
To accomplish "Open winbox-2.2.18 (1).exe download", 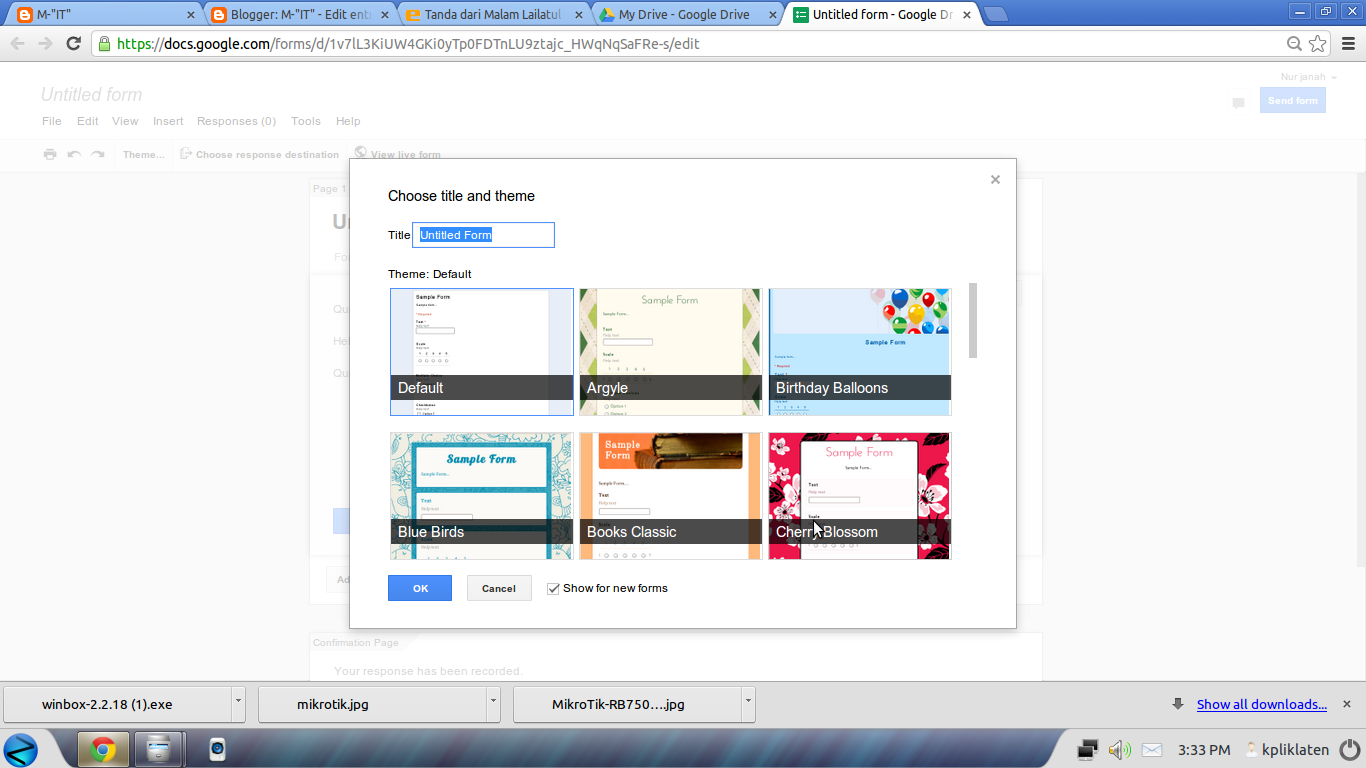I will [x=117, y=704].
